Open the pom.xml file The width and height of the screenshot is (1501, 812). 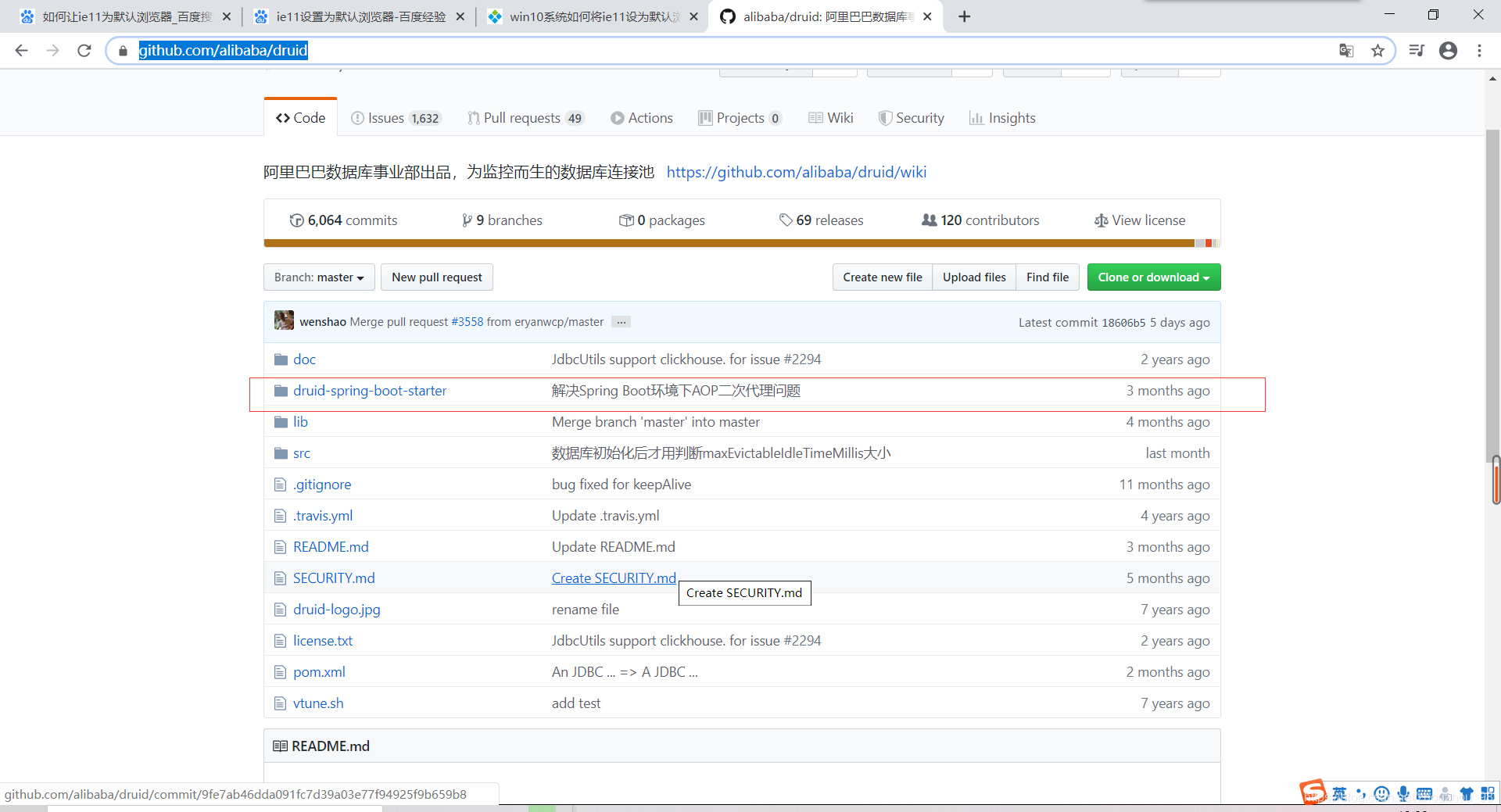tap(319, 672)
